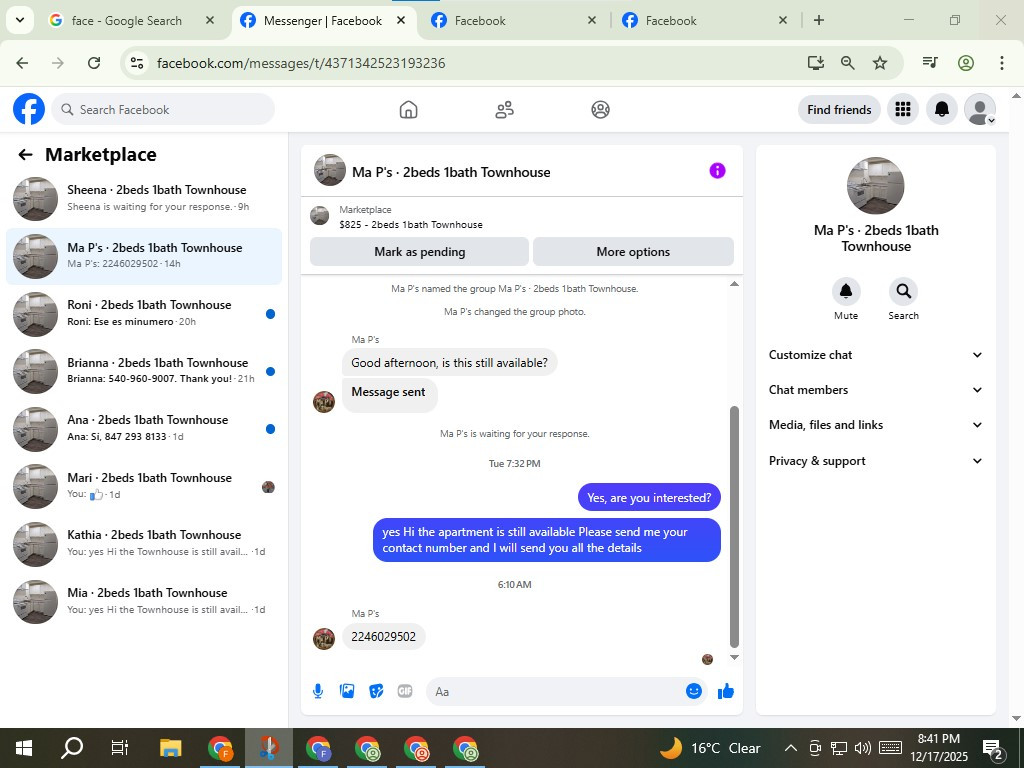Open Roni's Townhouse conversation
Image resolution: width=1024 pixels, height=768 pixels.
pos(144,313)
